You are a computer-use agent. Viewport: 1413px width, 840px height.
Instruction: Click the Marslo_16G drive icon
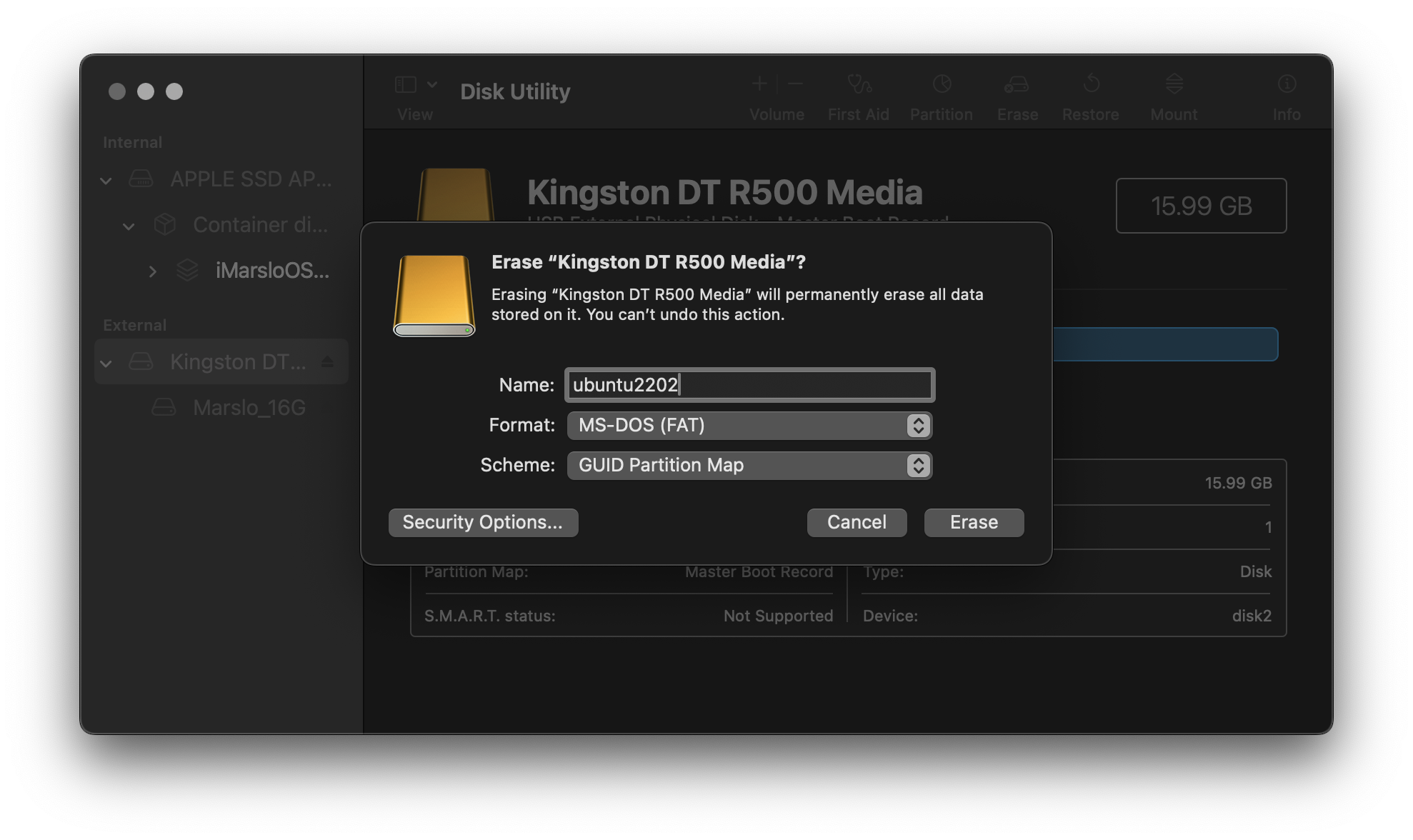[x=164, y=407]
